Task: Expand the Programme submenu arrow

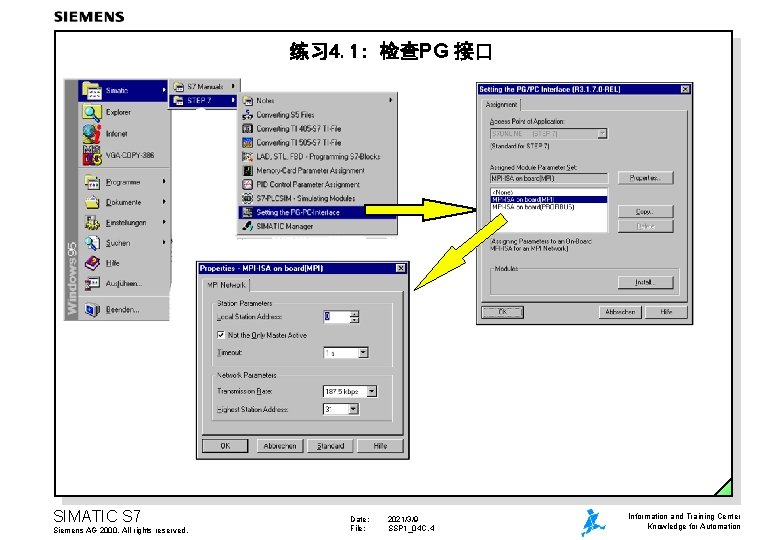Action: tap(164, 182)
